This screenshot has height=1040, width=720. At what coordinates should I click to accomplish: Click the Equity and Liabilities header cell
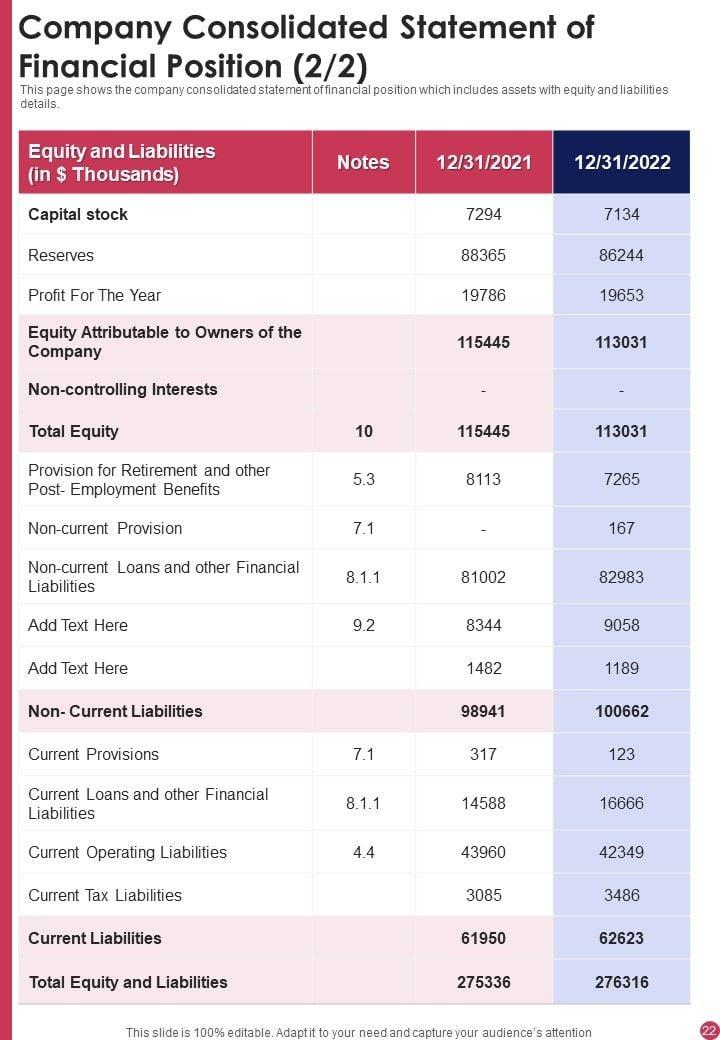click(122, 163)
